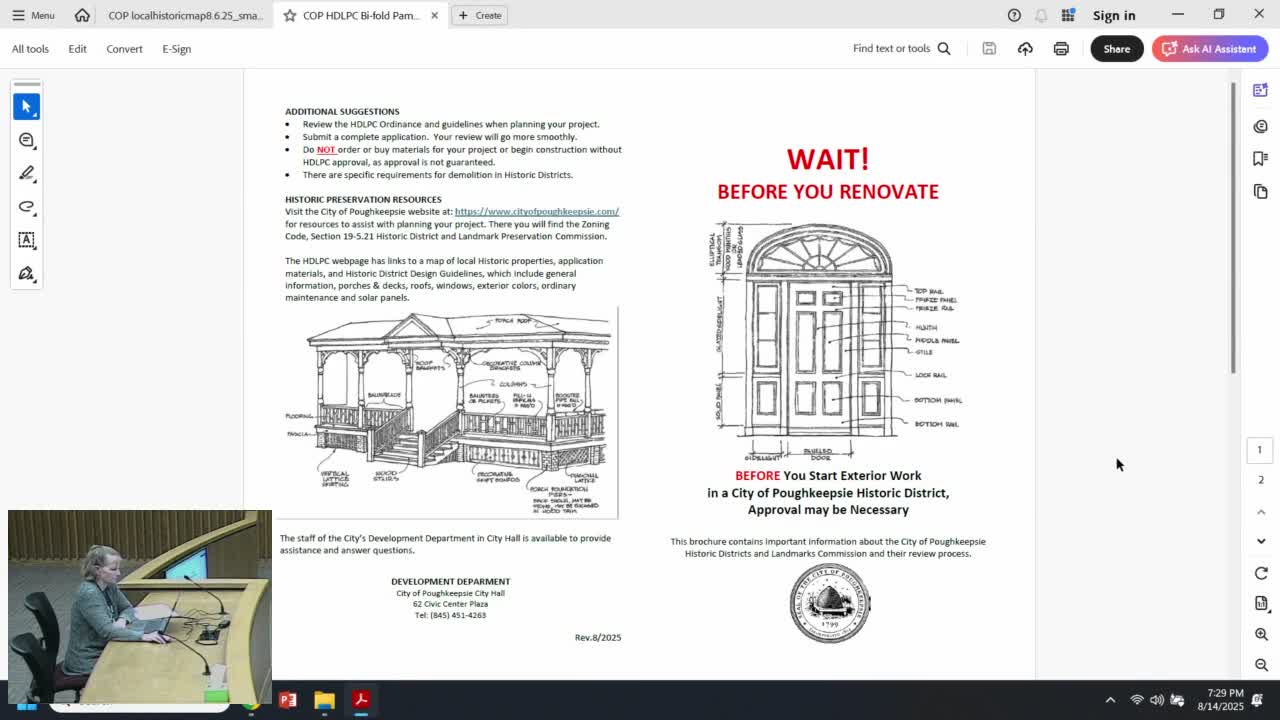Viewport: 1280px width, 720px height.
Task: Rotate the current page
Action: pos(1261,572)
